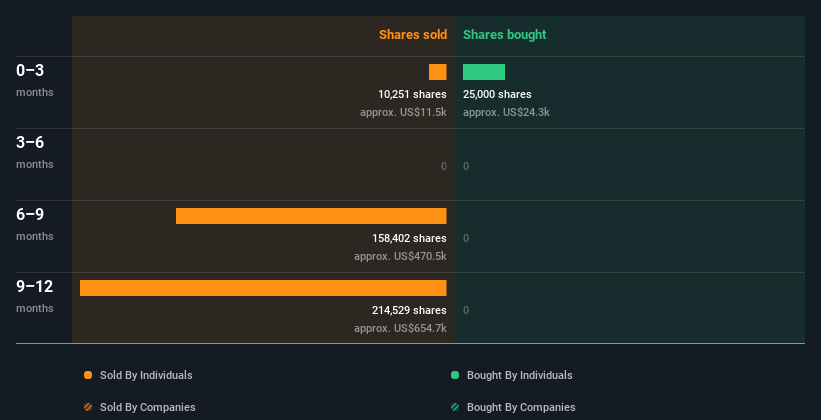Click the zero sold value for 3–6 months
This screenshot has width=821, height=420.
443,166
